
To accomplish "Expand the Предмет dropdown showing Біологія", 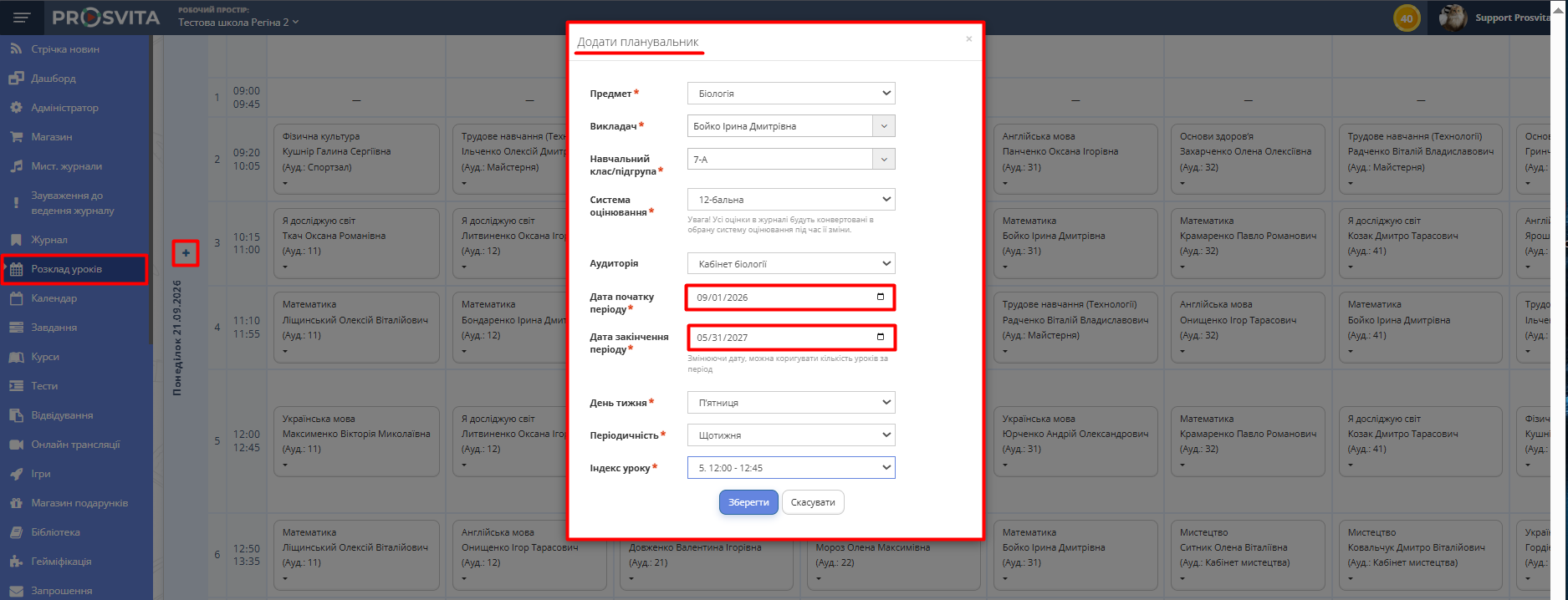I will 791,94.
